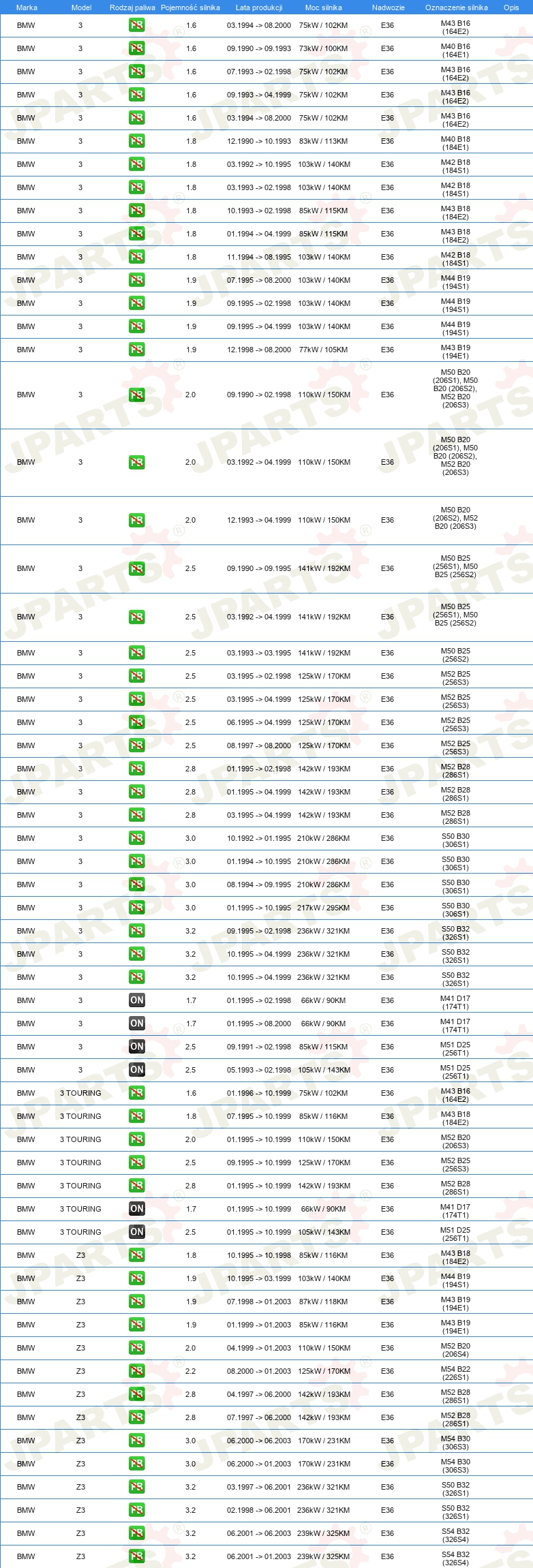Click the Oznaczenie silnika column header
The width and height of the screenshot is (533, 1568).
pyautogui.click(x=457, y=7)
